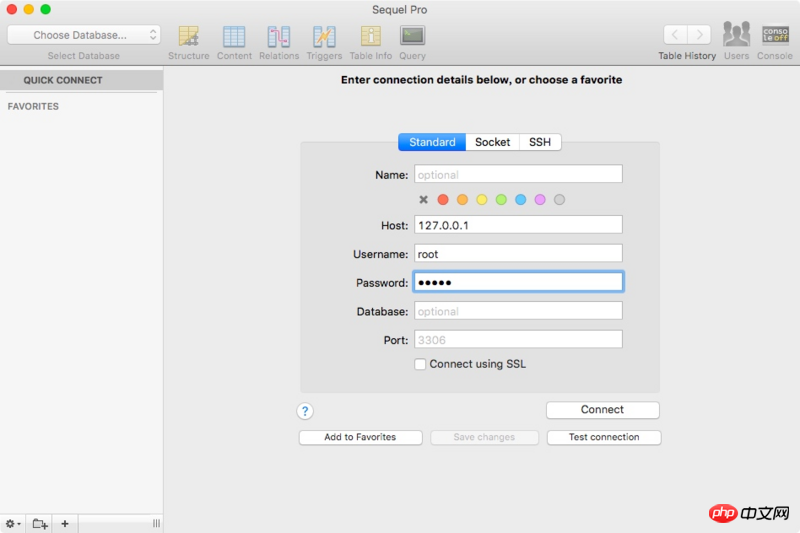Screen dimensions: 800x533
Task: Open the help question mark button
Action: point(305,411)
